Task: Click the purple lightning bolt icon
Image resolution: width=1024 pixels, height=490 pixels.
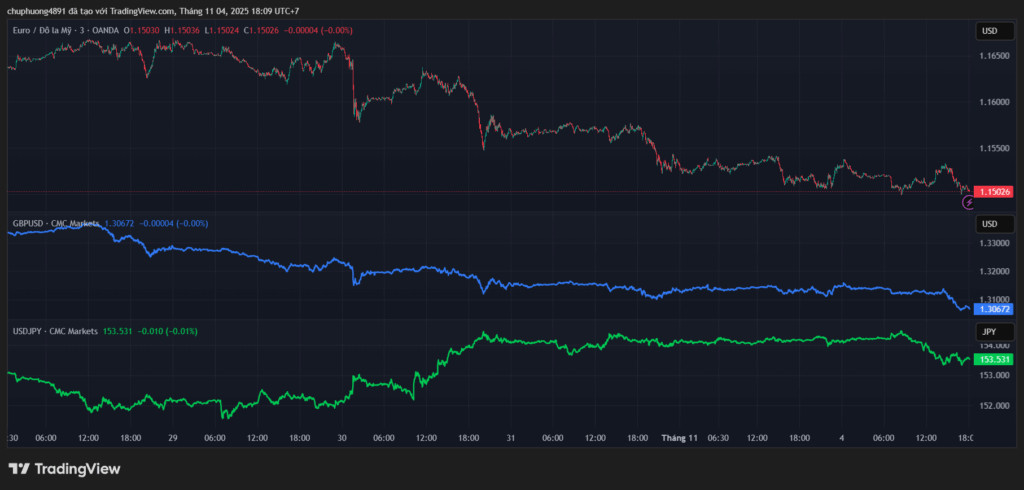Action: (968, 202)
